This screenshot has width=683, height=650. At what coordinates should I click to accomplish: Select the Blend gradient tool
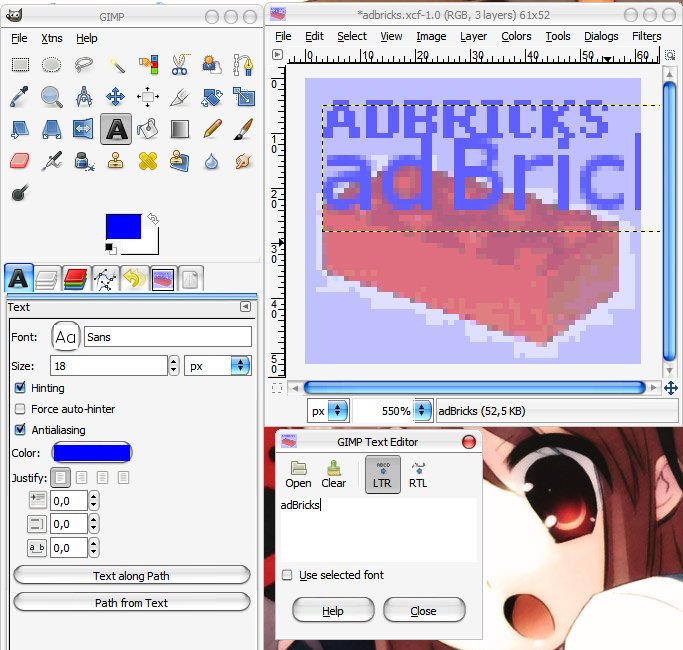pyautogui.click(x=180, y=129)
